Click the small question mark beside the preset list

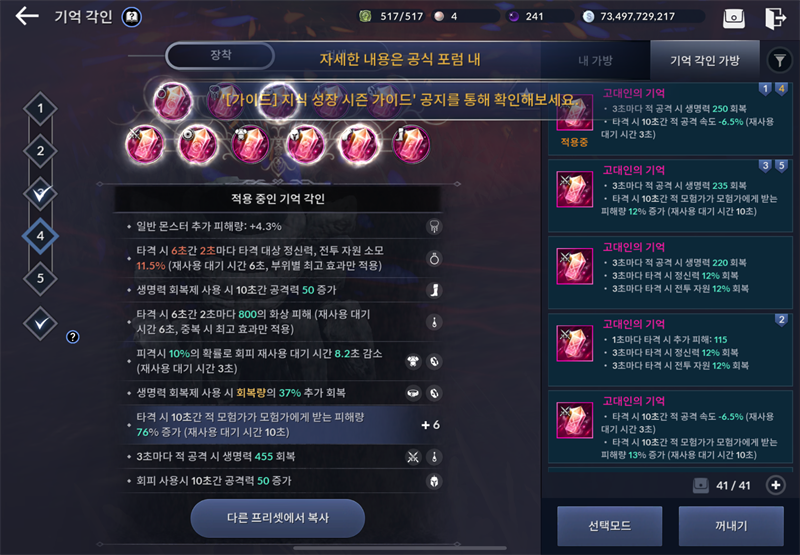pyautogui.click(x=73, y=337)
